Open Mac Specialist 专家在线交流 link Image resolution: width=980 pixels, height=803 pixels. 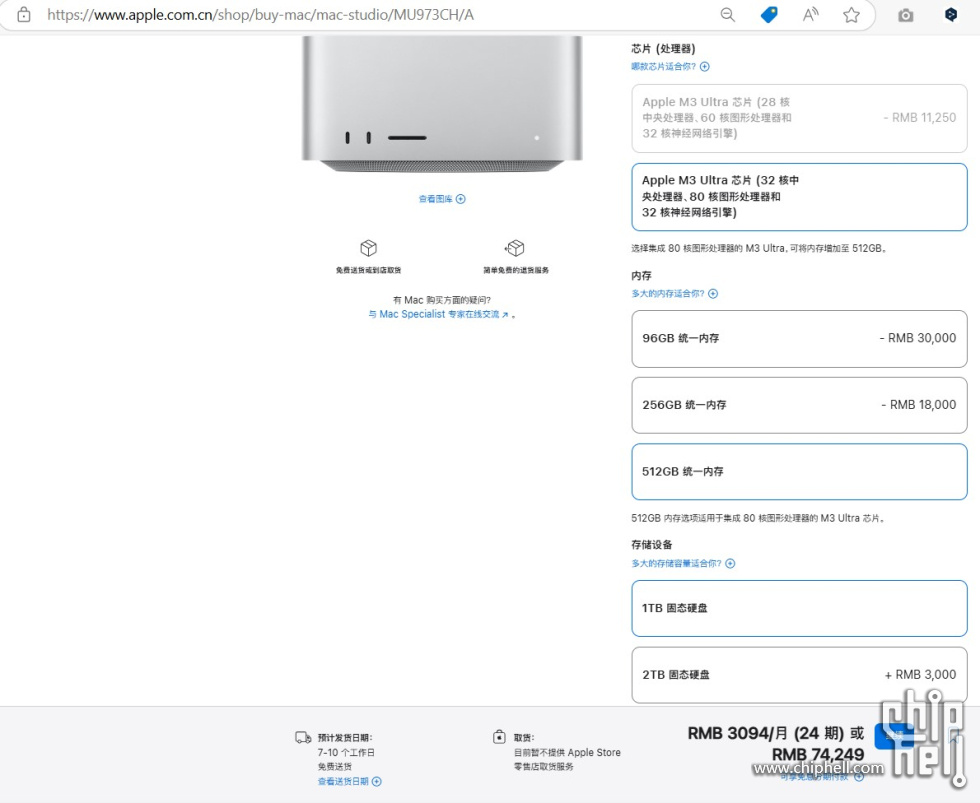(x=438, y=314)
